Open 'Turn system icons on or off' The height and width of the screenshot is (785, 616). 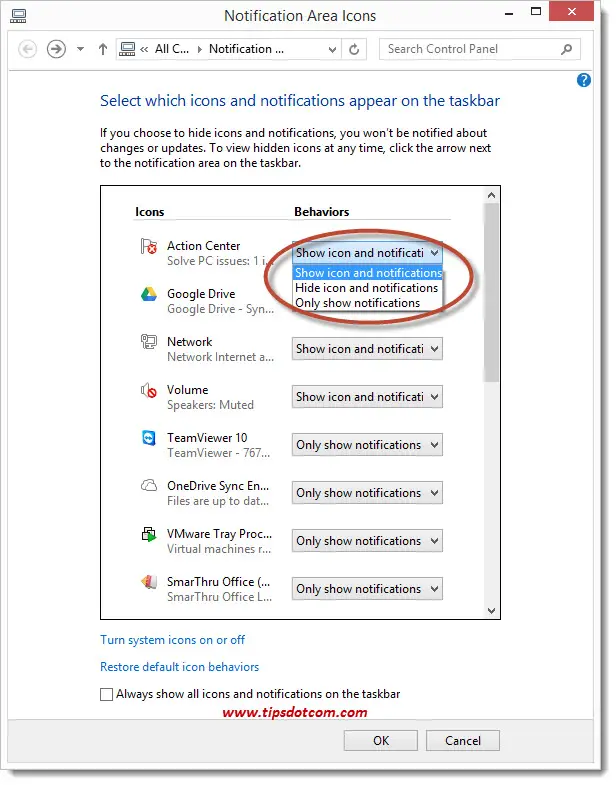(172, 640)
